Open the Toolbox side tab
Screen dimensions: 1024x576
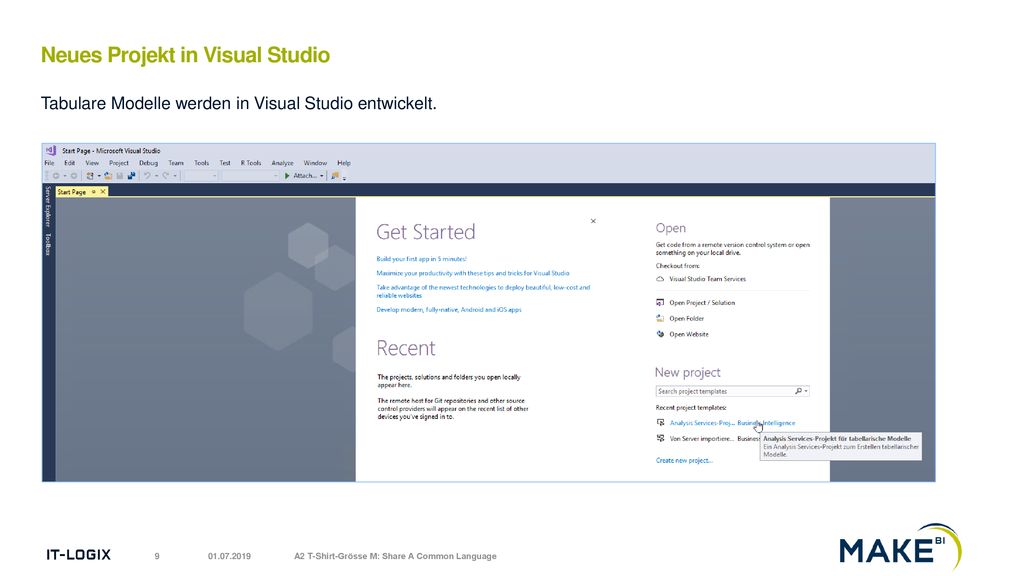coord(48,244)
